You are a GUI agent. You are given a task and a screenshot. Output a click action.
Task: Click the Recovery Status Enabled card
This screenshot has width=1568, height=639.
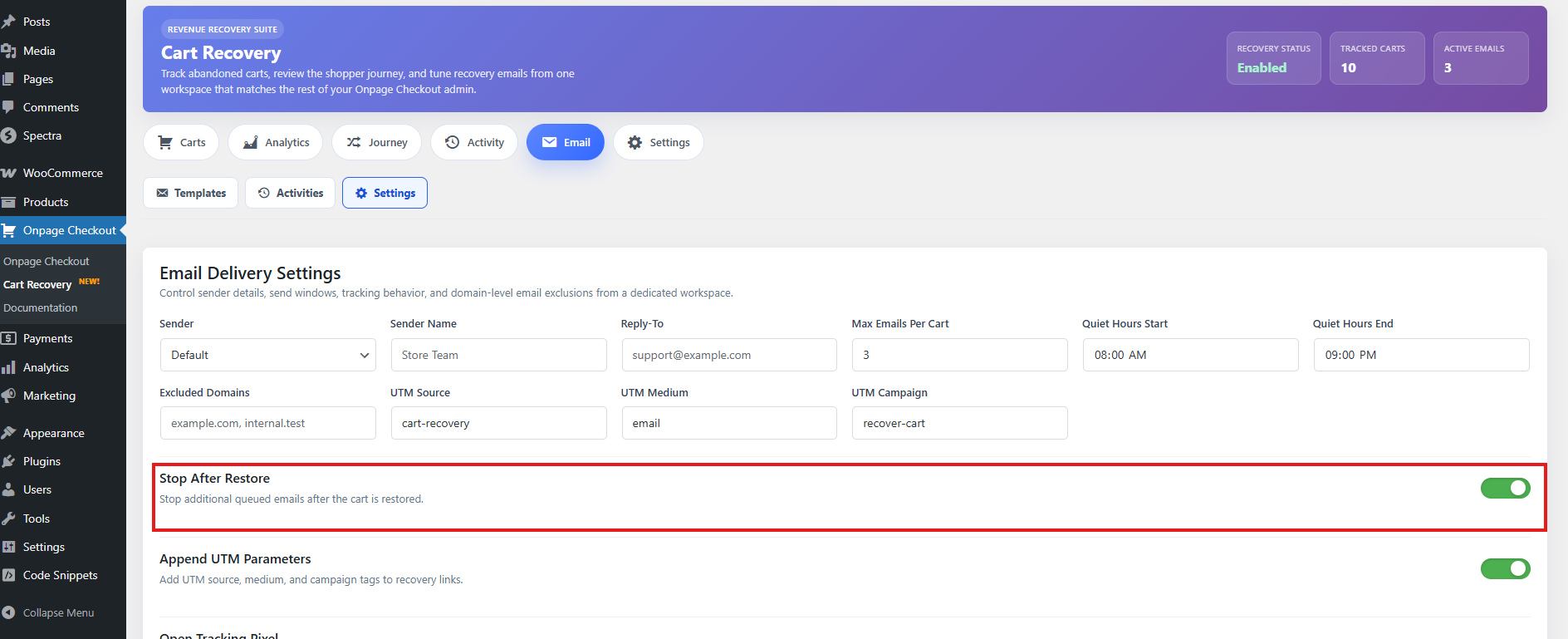pos(1273,58)
